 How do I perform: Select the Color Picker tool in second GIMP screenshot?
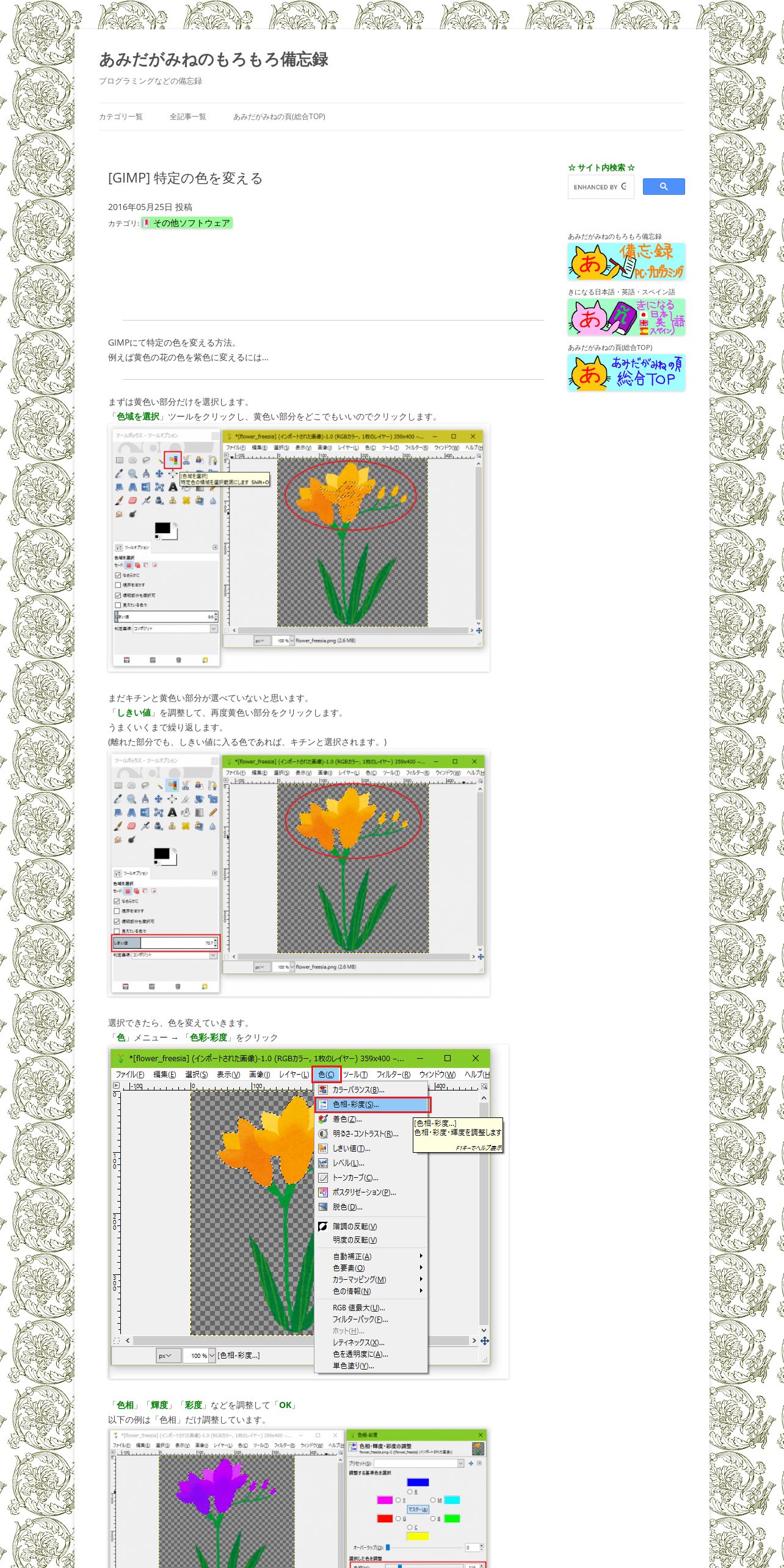click(118, 799)
